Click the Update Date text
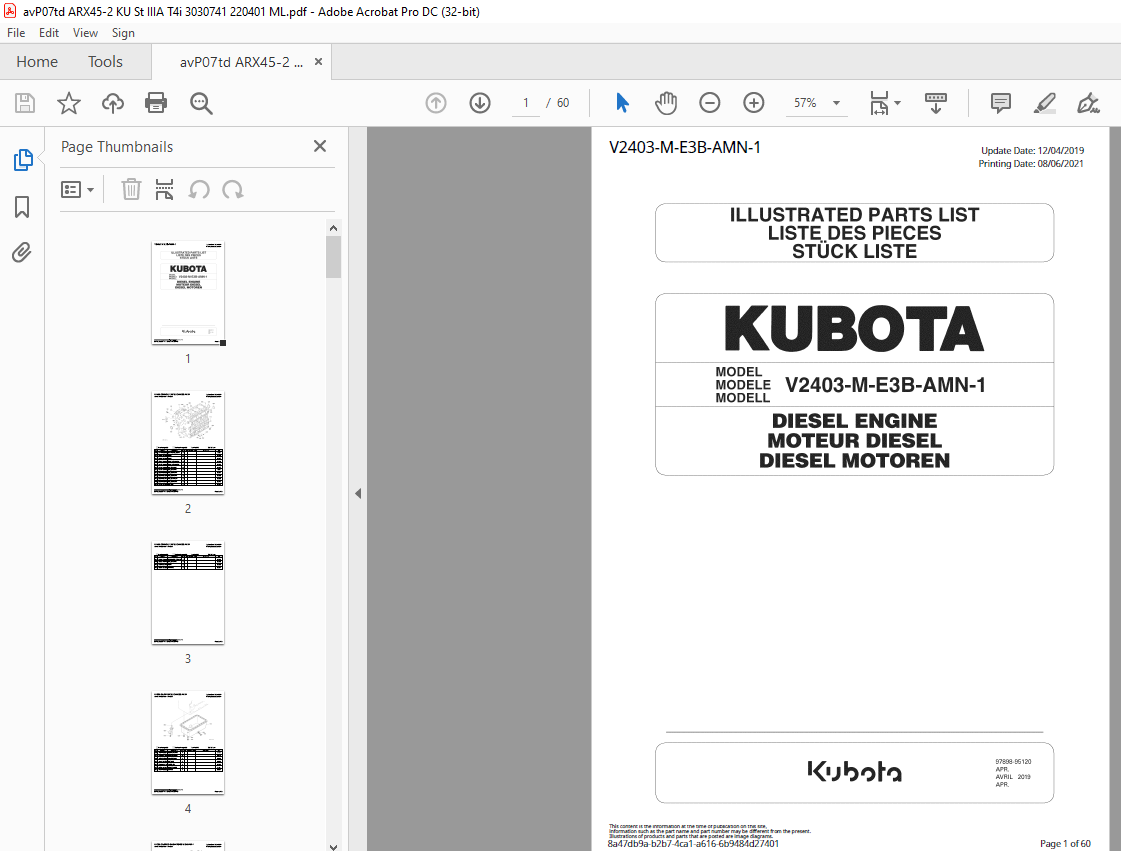The width and height of the screenshot is (1121, 851). point(1032,150)
